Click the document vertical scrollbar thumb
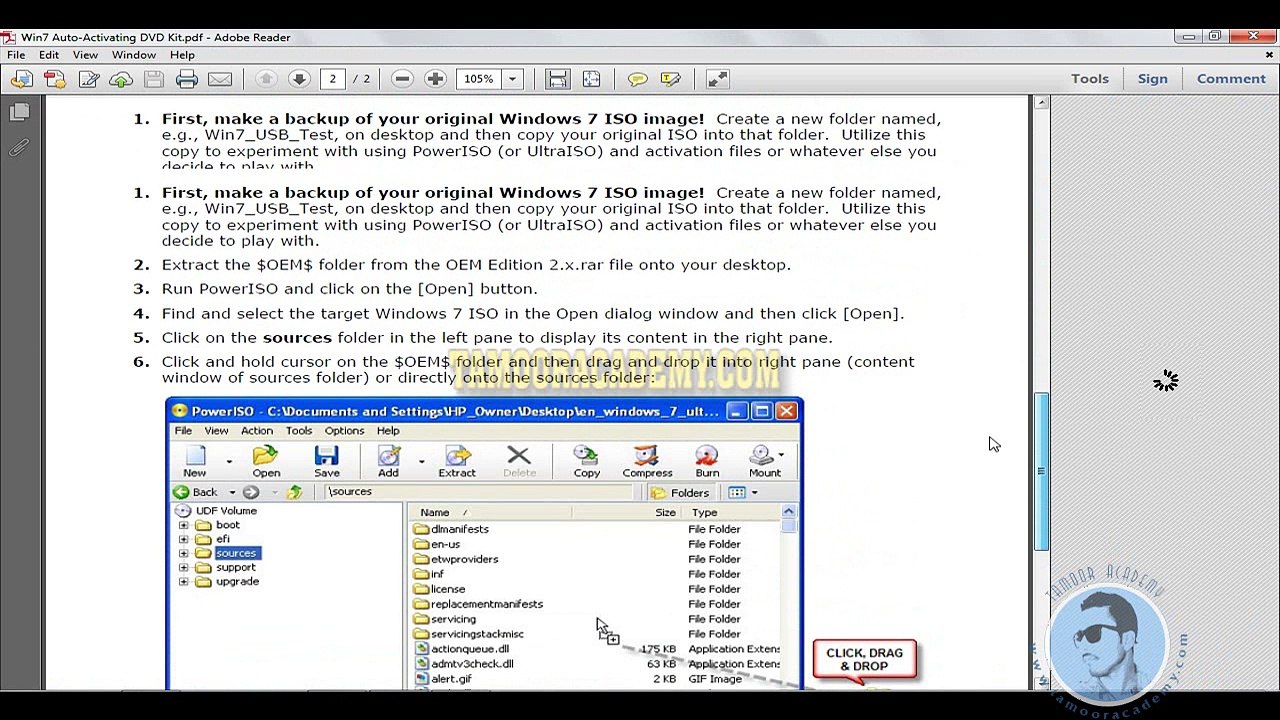The image size is (1280, 720). click(1042, 471)
